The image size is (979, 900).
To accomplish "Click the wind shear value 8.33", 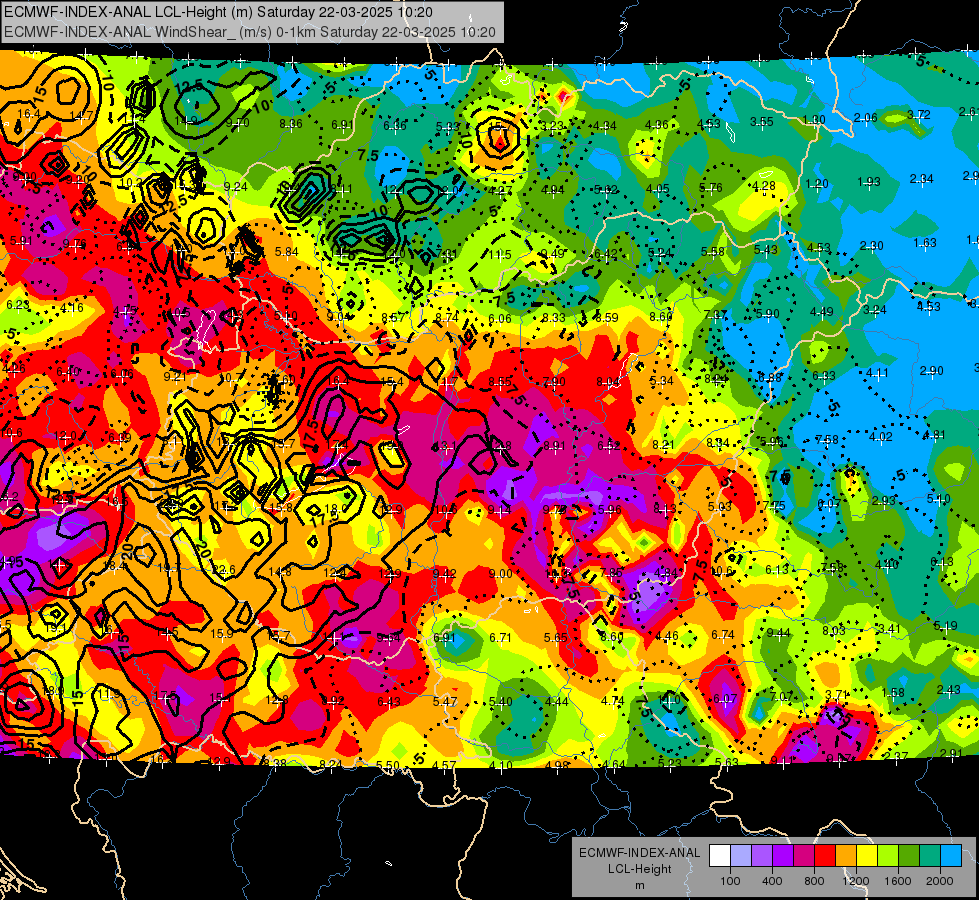I will pos(553,317).
